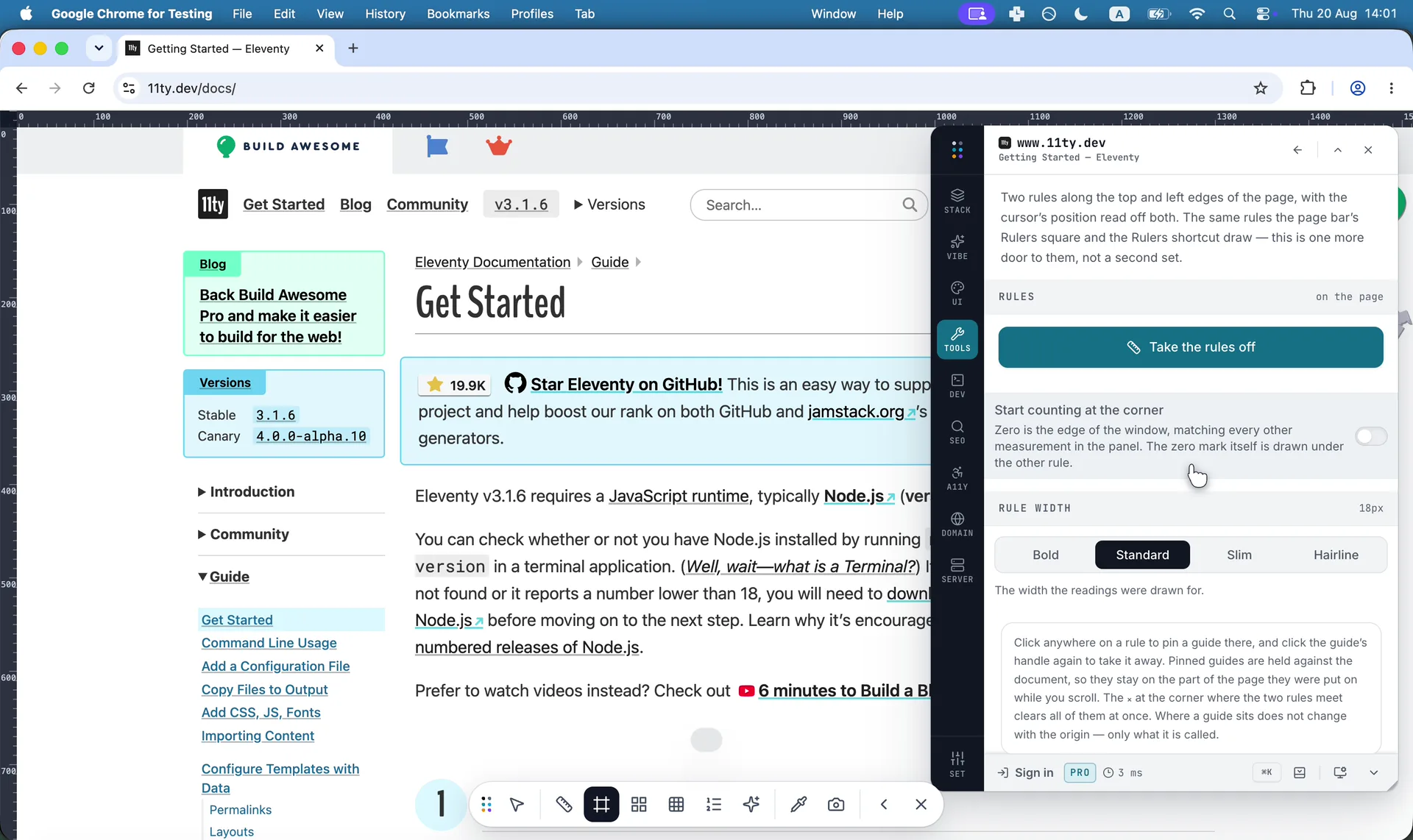The width and height of the screenshot is (1413, 840).
Task: Click the red crown icon in the page header
Action: tap(499, 146)
